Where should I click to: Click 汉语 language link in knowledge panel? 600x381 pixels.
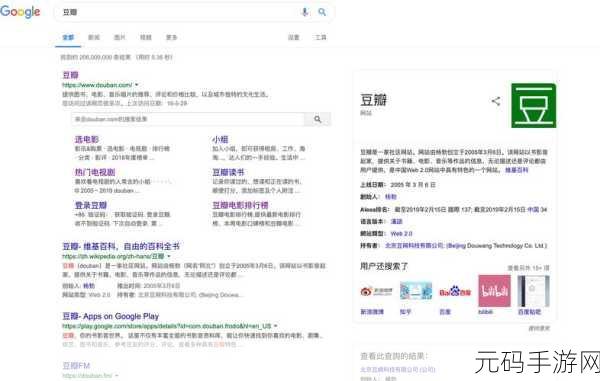click(396, 221)
